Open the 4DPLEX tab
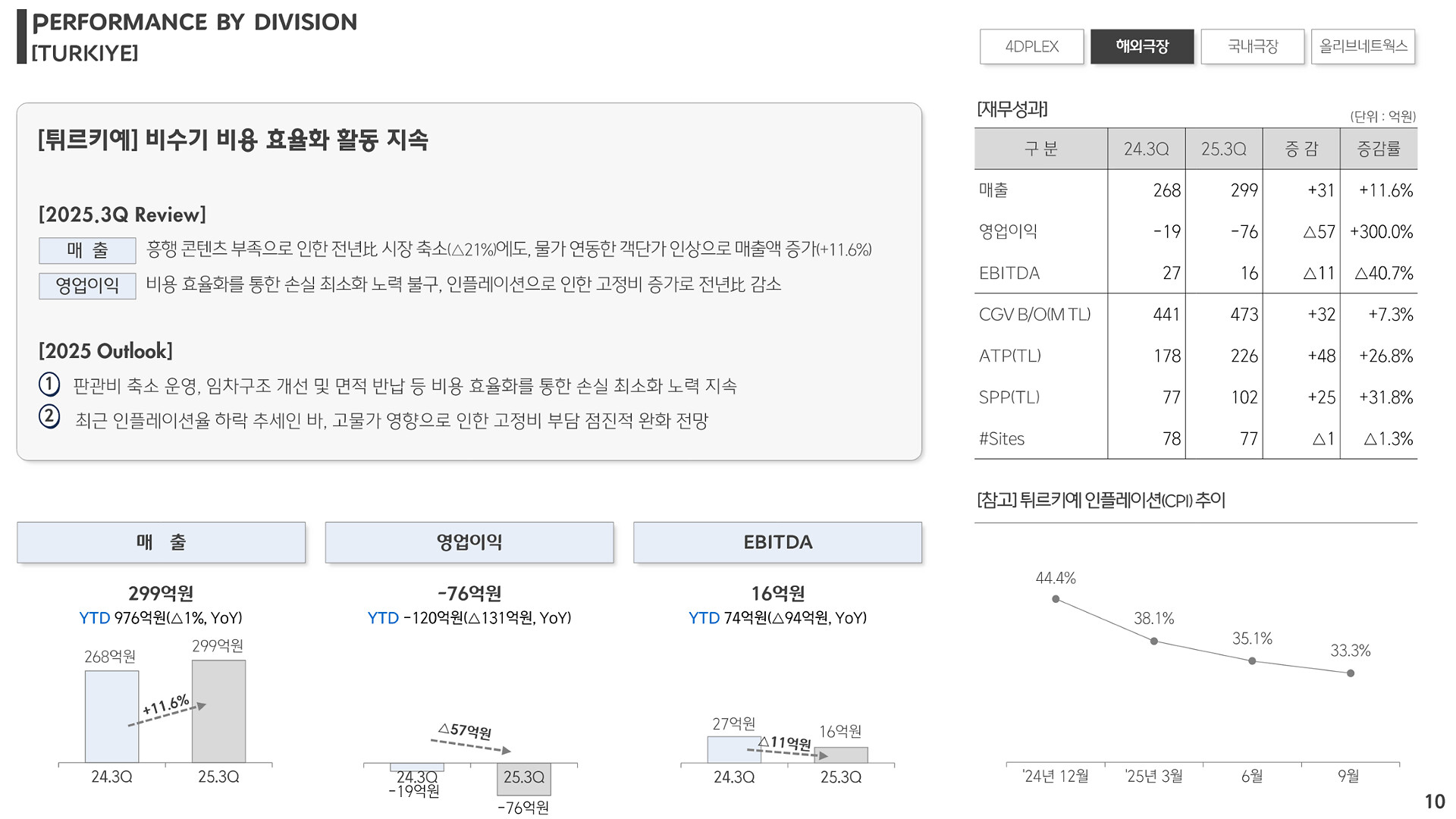Screen dimensions: 1456x819 click(1031, 46)
